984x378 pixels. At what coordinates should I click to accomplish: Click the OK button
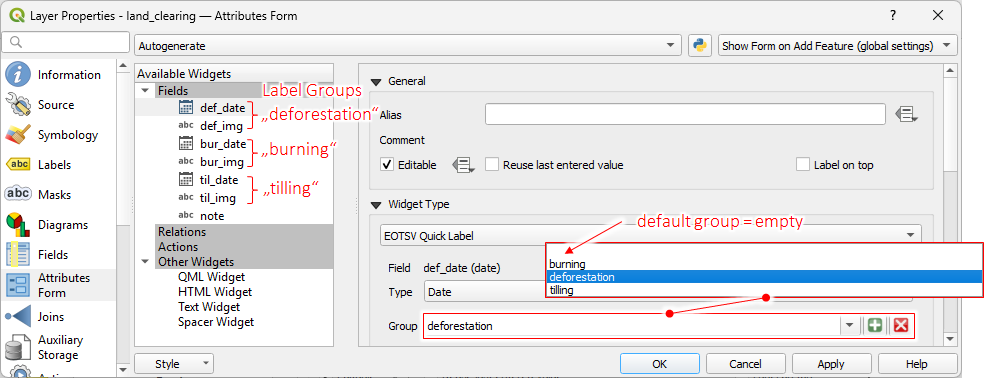pyautogui.click(x=660, y=364)
